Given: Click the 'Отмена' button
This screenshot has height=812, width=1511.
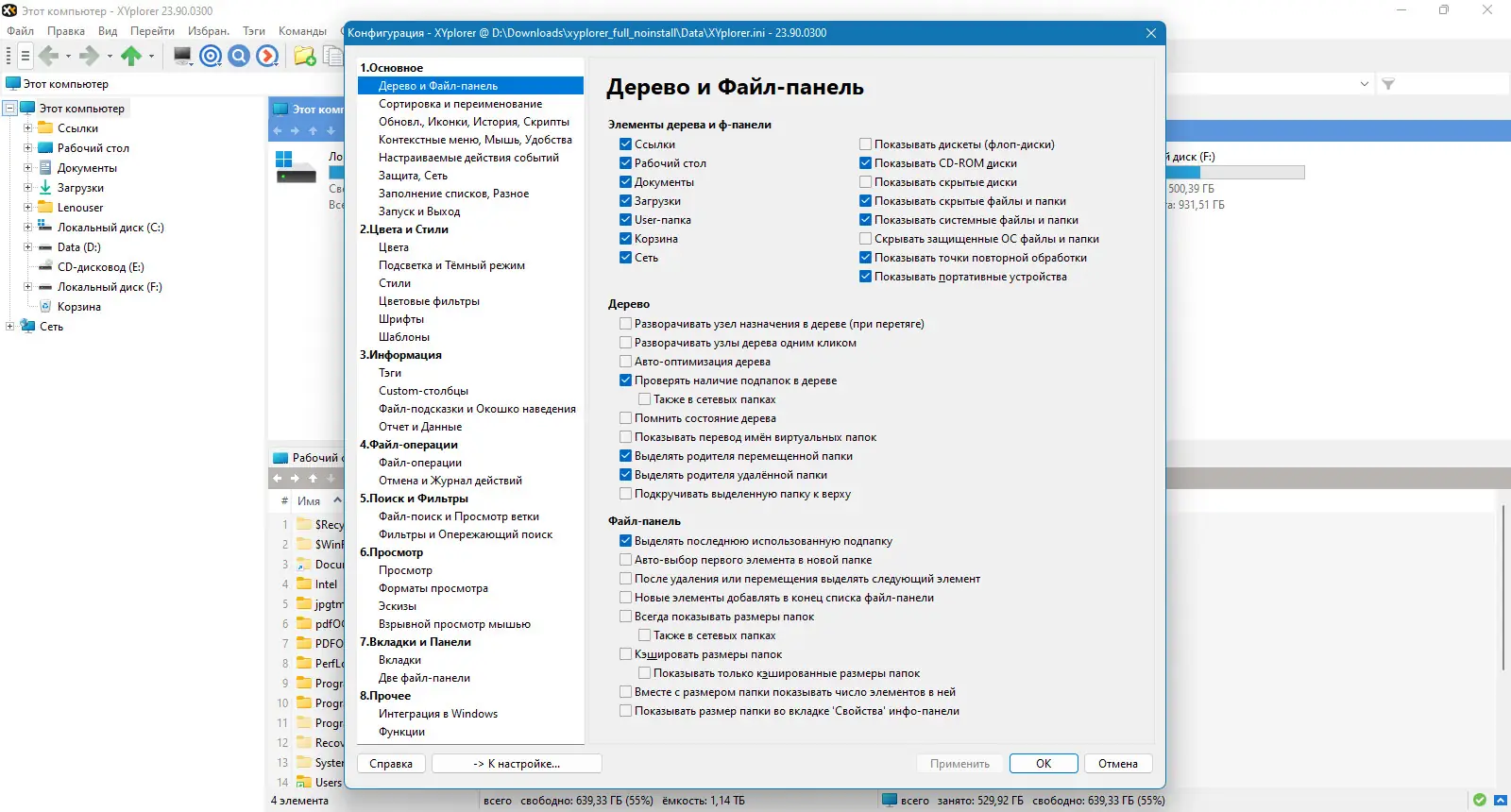Looking at the screenshot, I should (x=1118, y=764).
